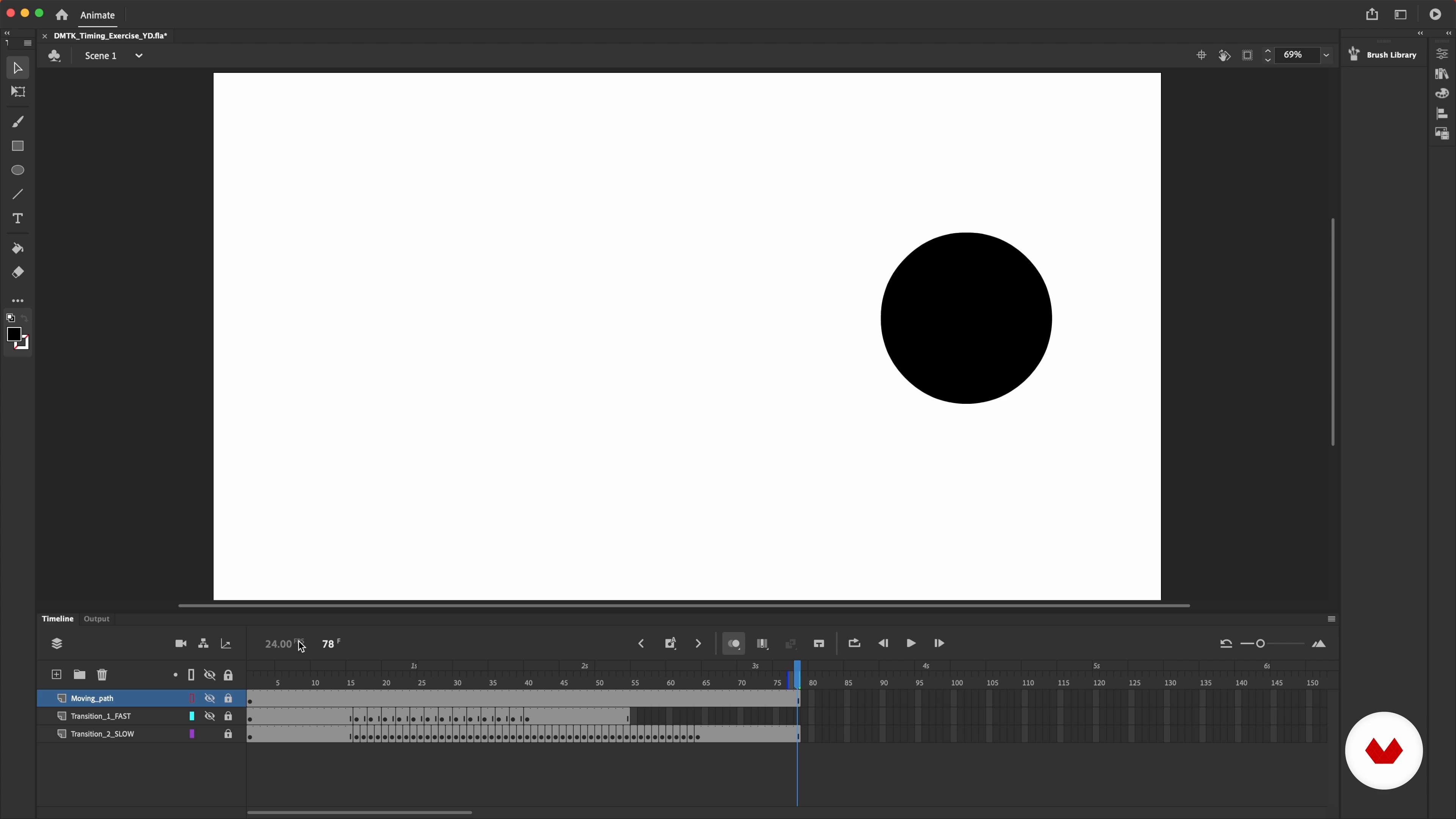Viewport: 1456px width, 819px height.
Task: Close the DMTK_Timing_Exercise_YD.fla document tab
Action: pyautogui.click(x=45, y=36)
